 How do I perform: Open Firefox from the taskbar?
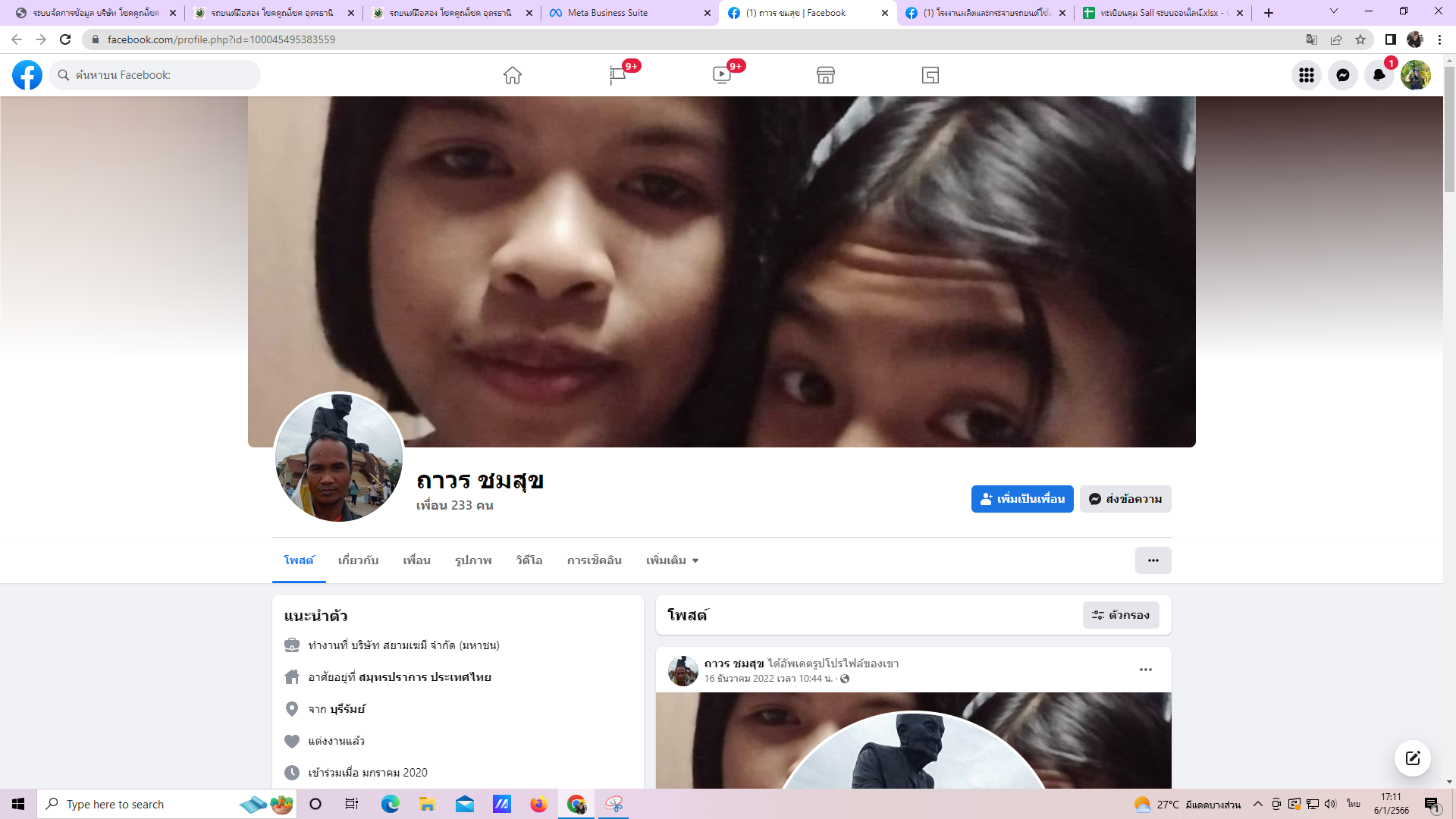(x=538, y=804)
